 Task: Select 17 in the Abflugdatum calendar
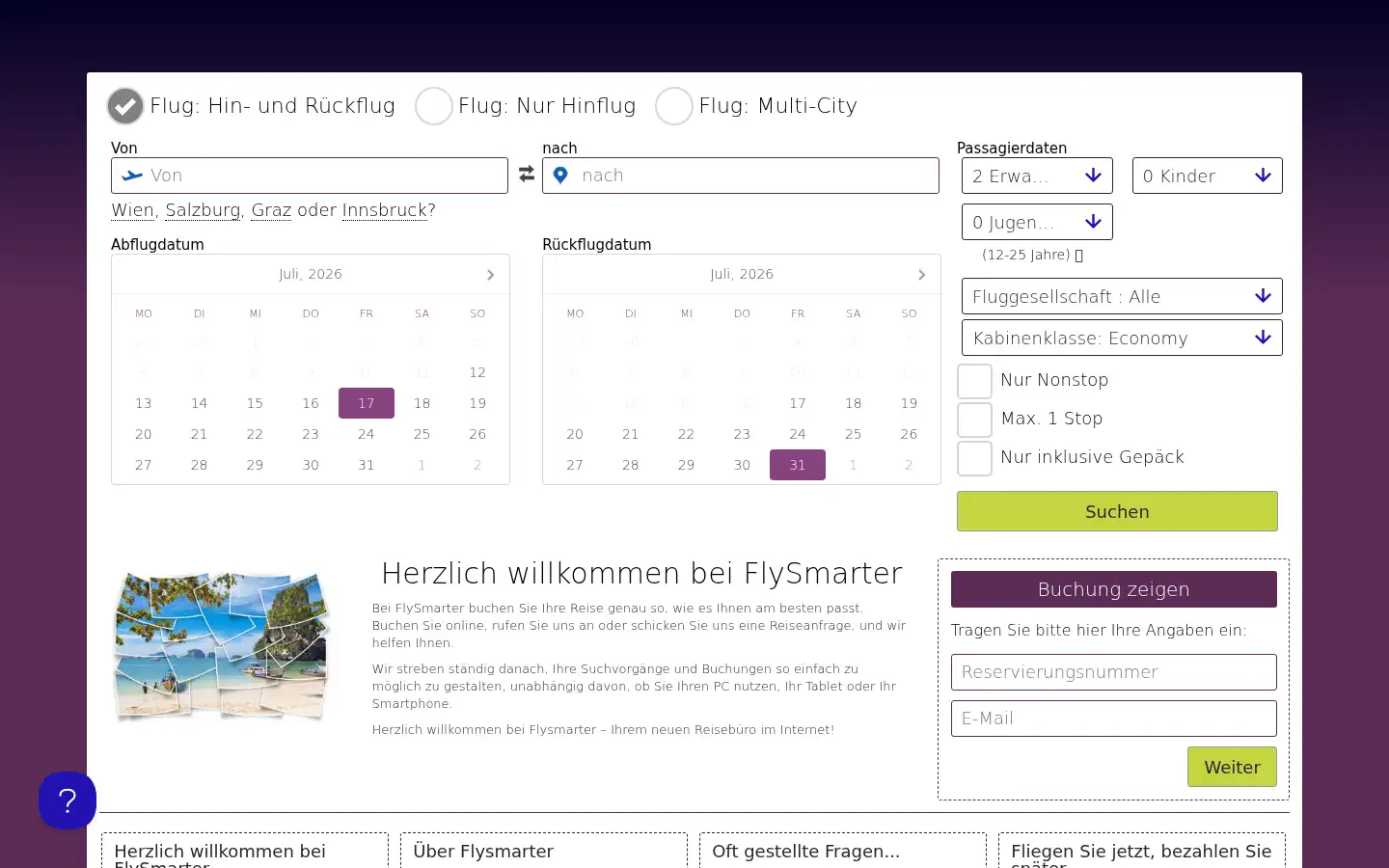(367, 403)
